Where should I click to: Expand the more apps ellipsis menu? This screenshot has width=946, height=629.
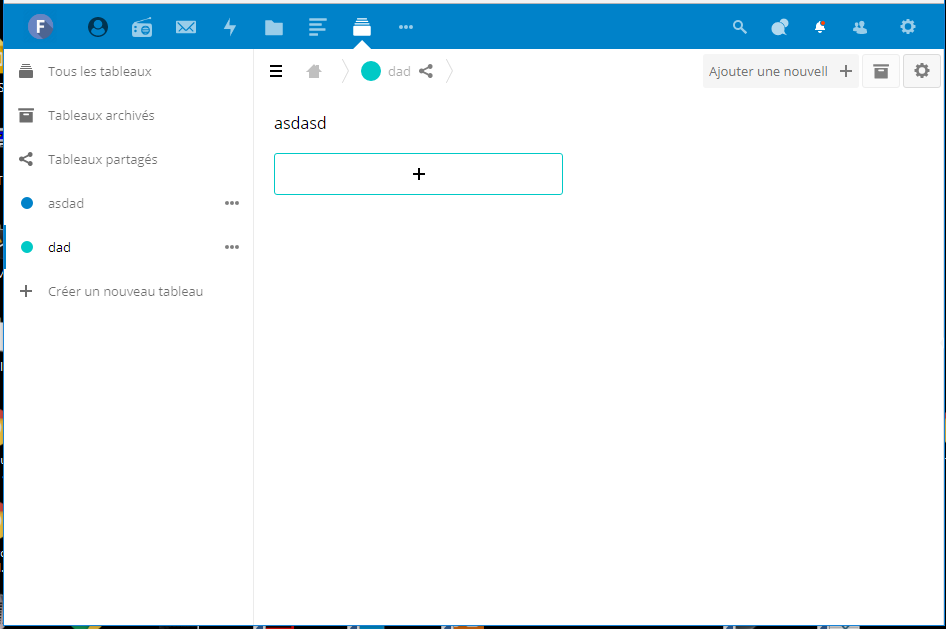click(x=405, y=27)
